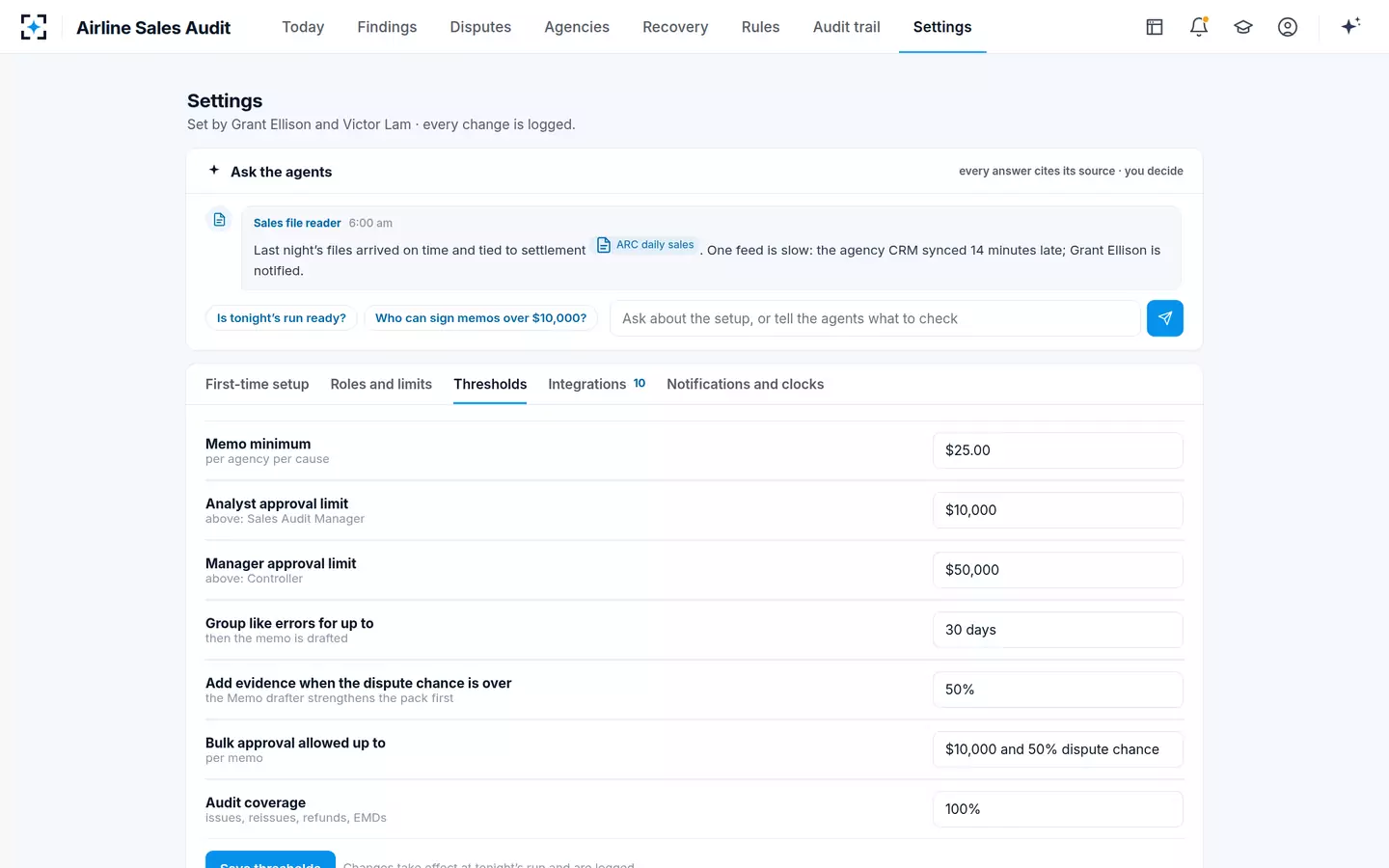
Task: Edit the Group like errors 30 days field
Action: (1058, 630)
